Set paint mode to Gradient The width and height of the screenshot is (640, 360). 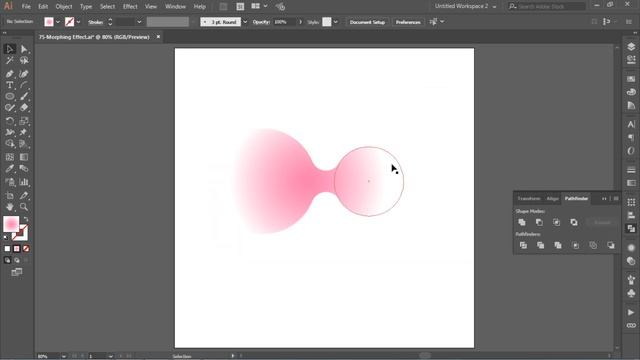pos(17,249)
